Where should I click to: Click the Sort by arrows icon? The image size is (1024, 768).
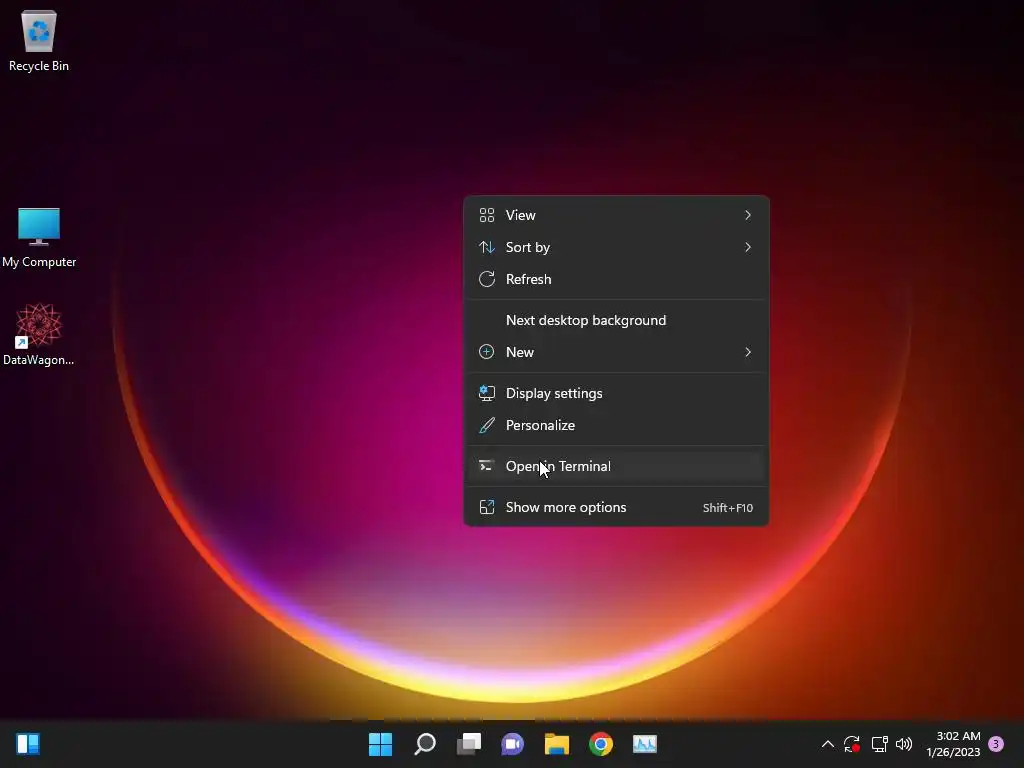(487, 247)
